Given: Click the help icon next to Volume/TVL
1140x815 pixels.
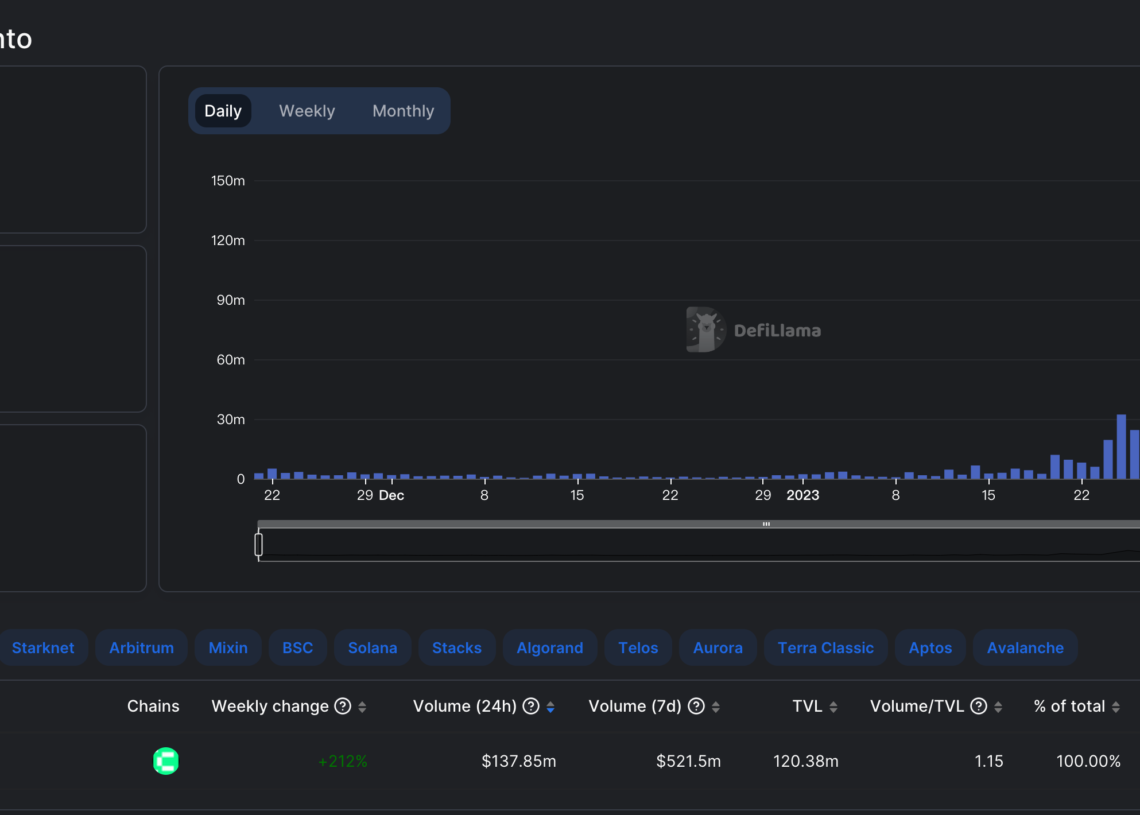Looking at the screenshot, I should pyautogui.click(x=979, y=706).
